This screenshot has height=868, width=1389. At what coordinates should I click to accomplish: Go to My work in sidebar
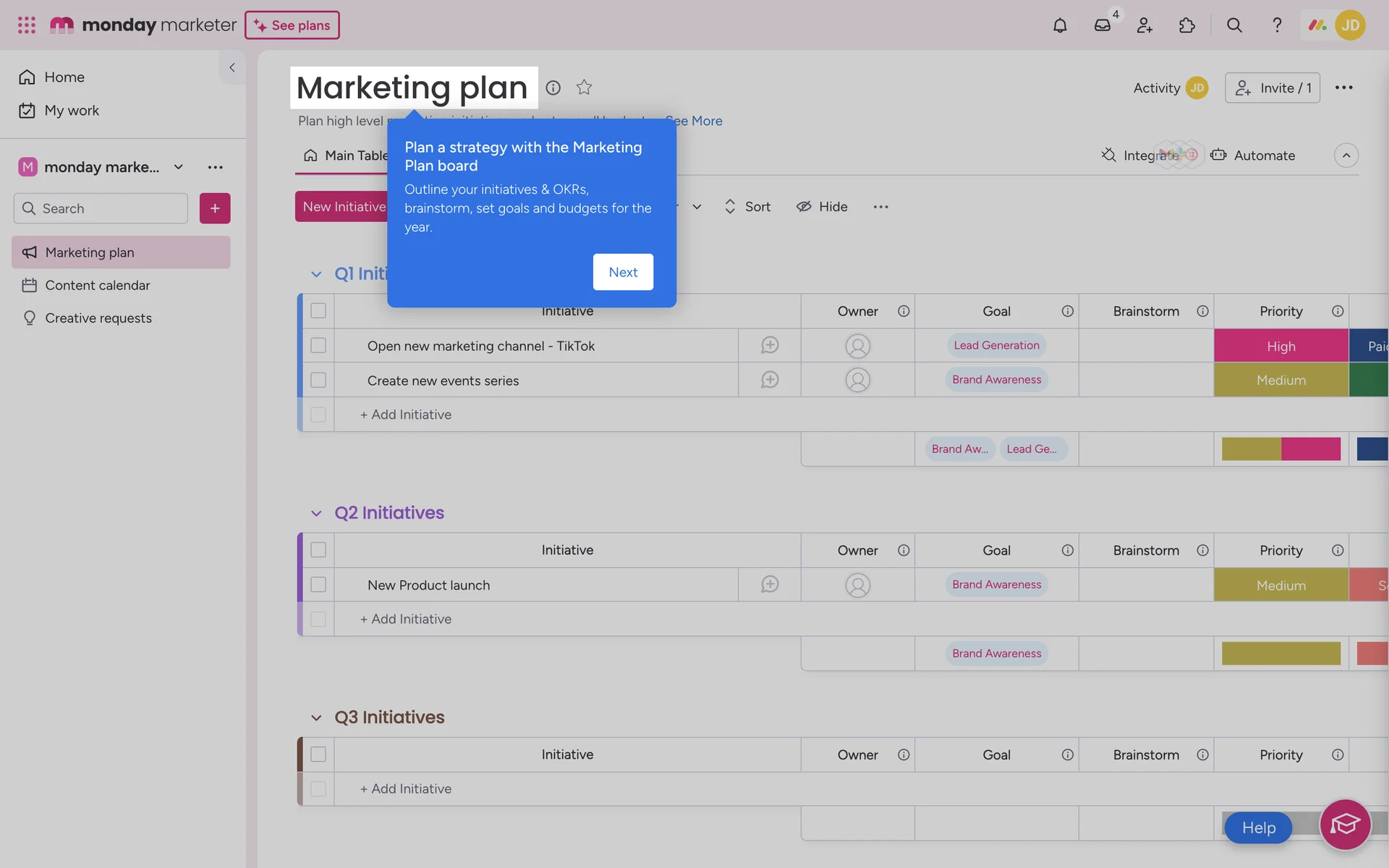[72, 111]
